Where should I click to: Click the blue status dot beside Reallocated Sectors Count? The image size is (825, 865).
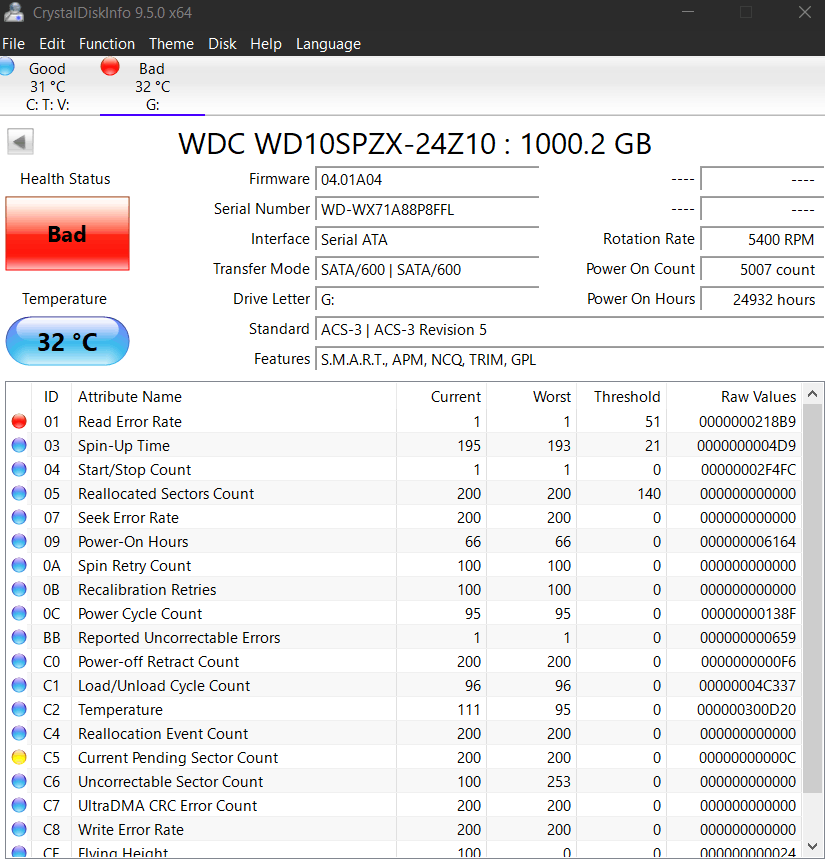(x=19, y=493)
